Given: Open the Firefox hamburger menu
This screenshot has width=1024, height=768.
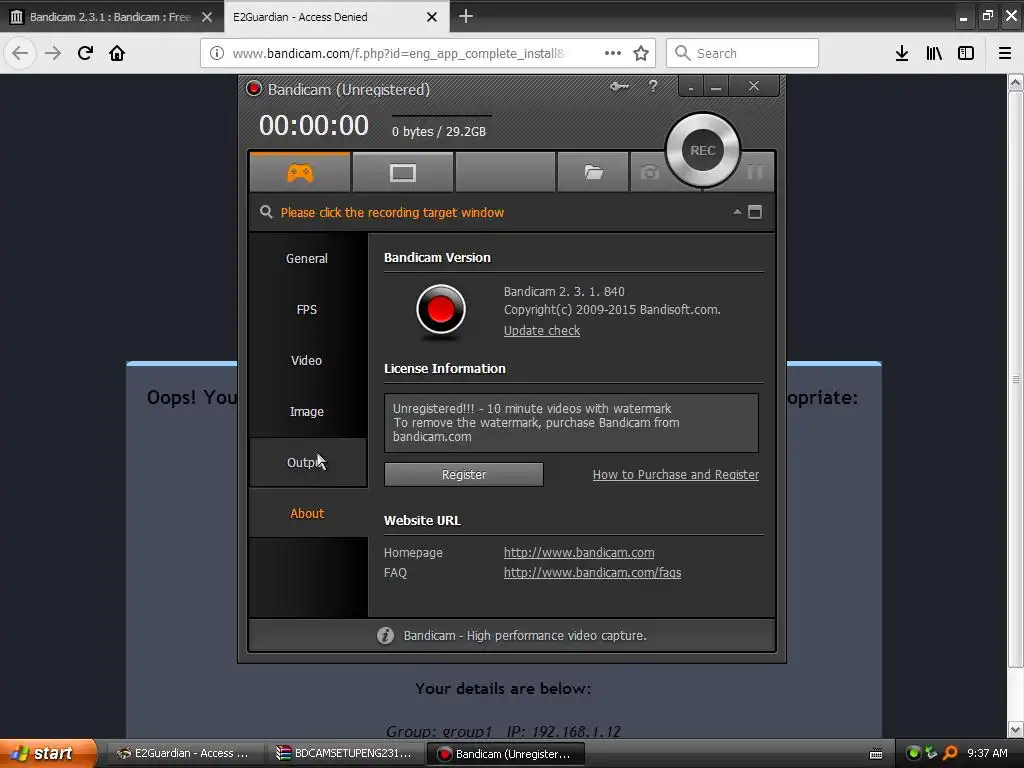Looking at the screenshot, I should point(1005,53).
